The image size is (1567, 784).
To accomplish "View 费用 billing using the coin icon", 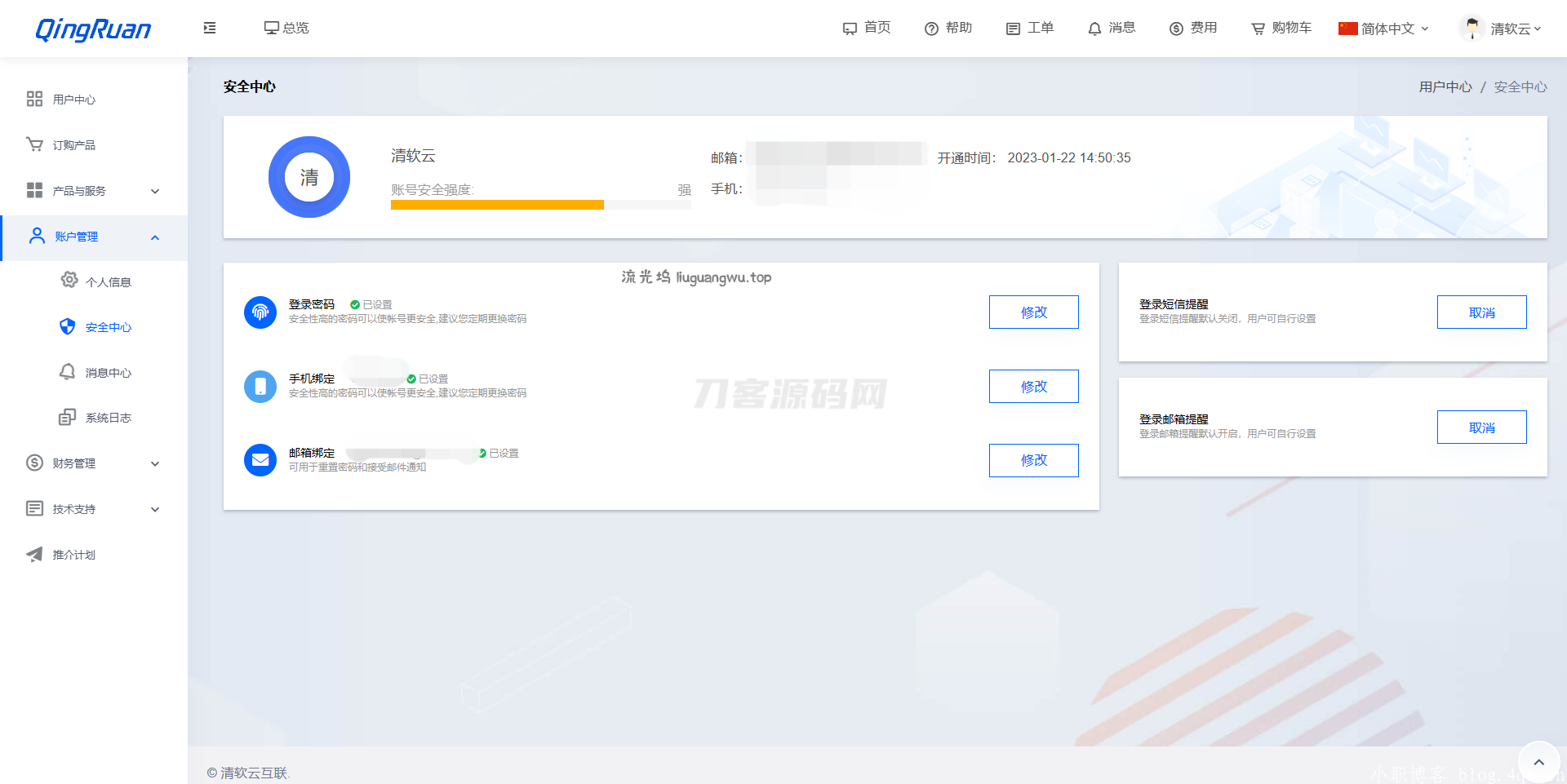I will (1193, 28).
